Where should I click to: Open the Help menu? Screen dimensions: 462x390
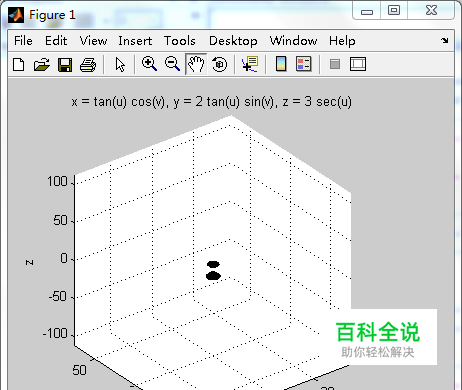point(342,41)
